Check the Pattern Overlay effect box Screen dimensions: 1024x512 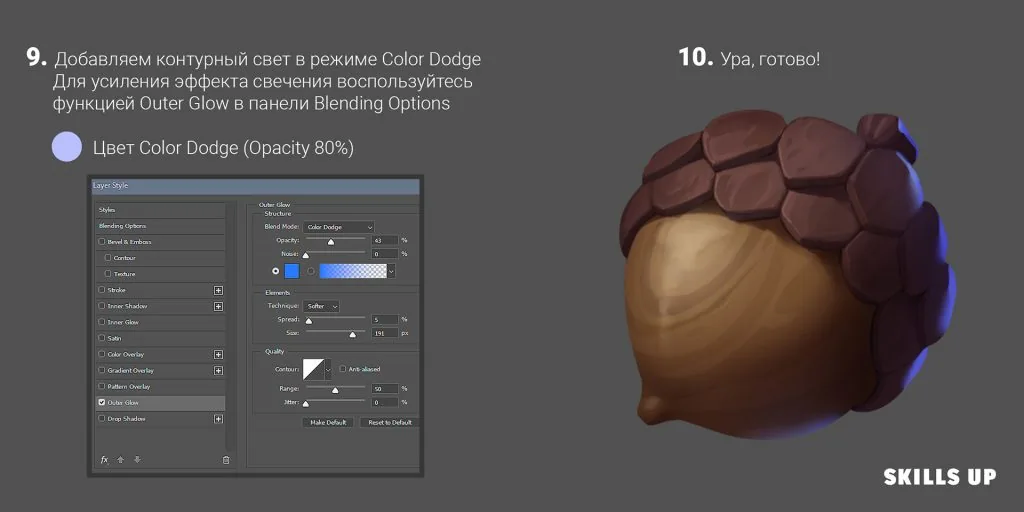point(101,387)
